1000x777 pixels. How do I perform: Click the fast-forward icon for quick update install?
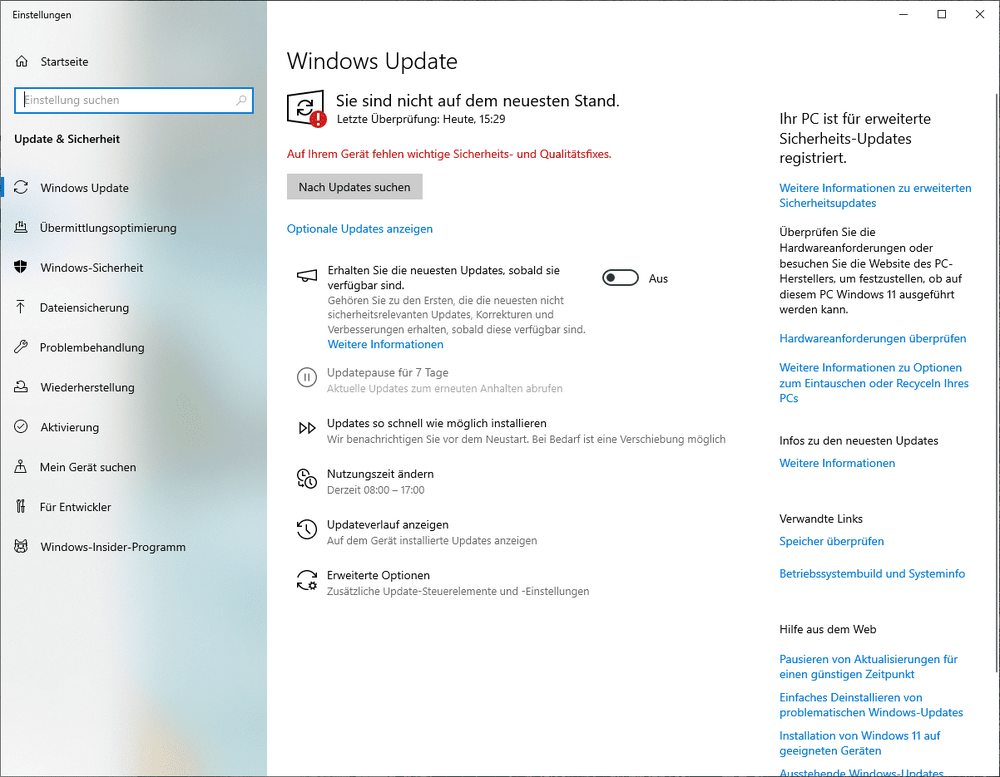(307, 427)
